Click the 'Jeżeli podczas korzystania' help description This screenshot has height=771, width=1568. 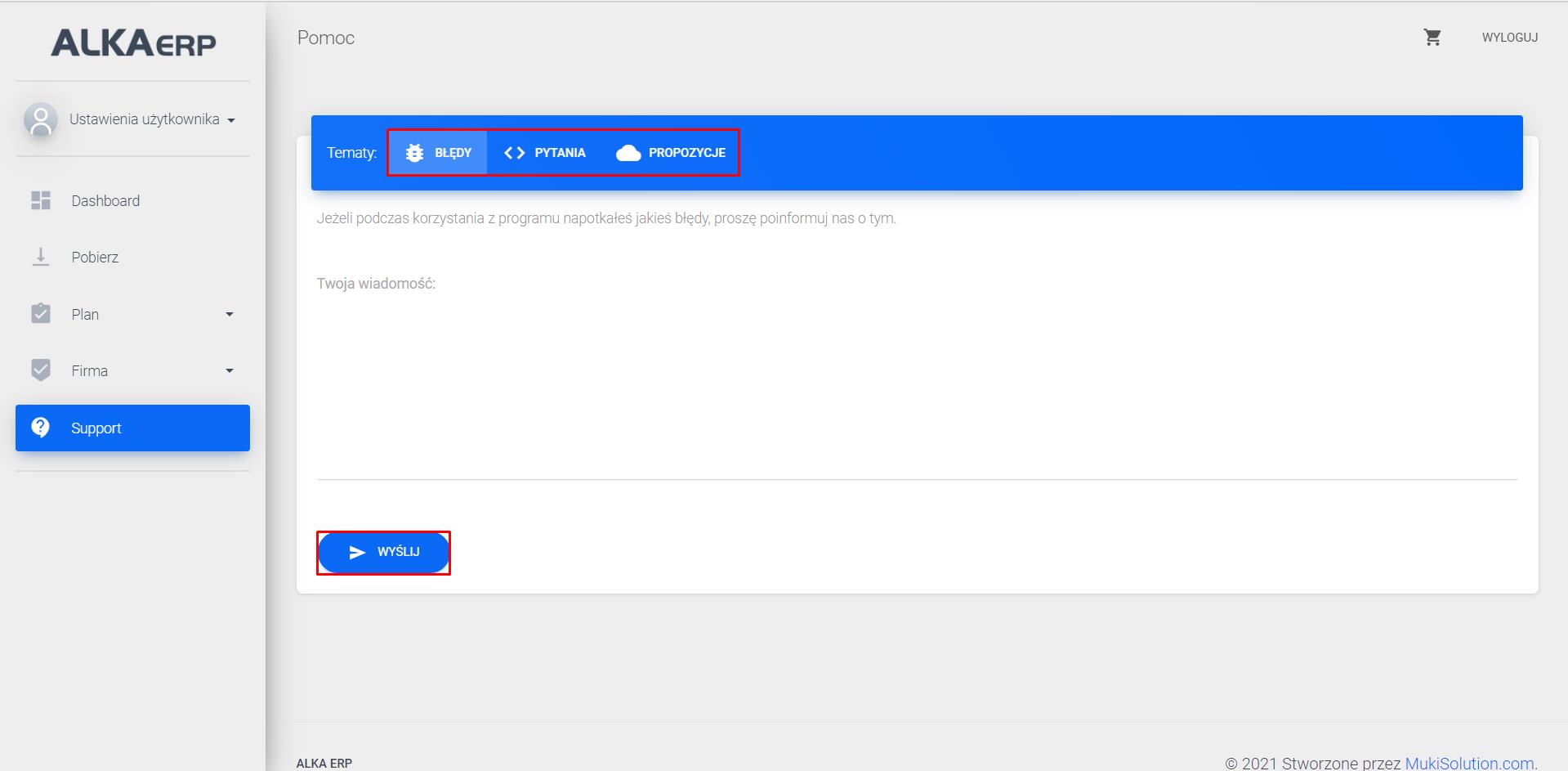click(606, 218)
